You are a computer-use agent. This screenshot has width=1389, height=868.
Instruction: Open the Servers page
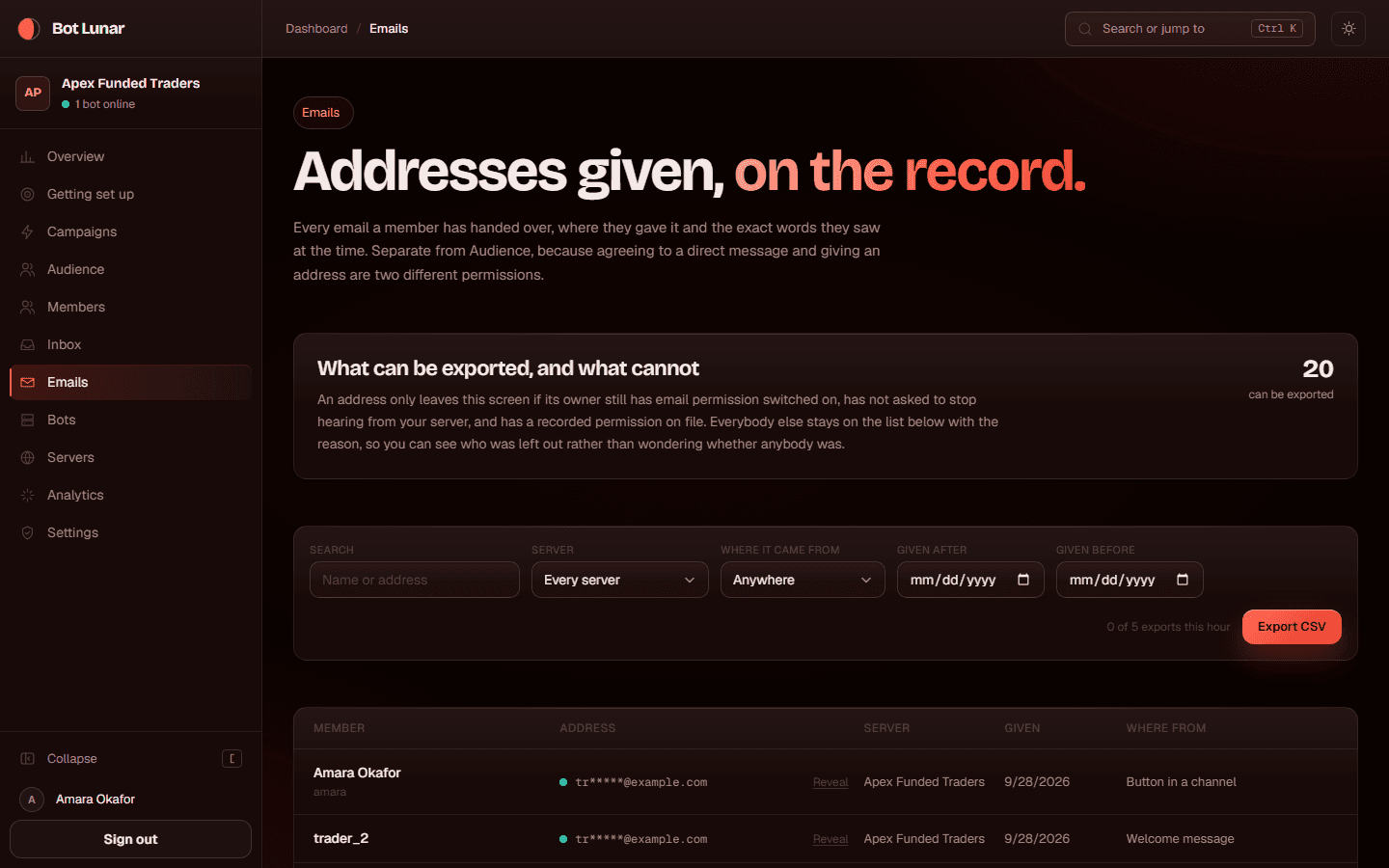[x=130, y=458]
